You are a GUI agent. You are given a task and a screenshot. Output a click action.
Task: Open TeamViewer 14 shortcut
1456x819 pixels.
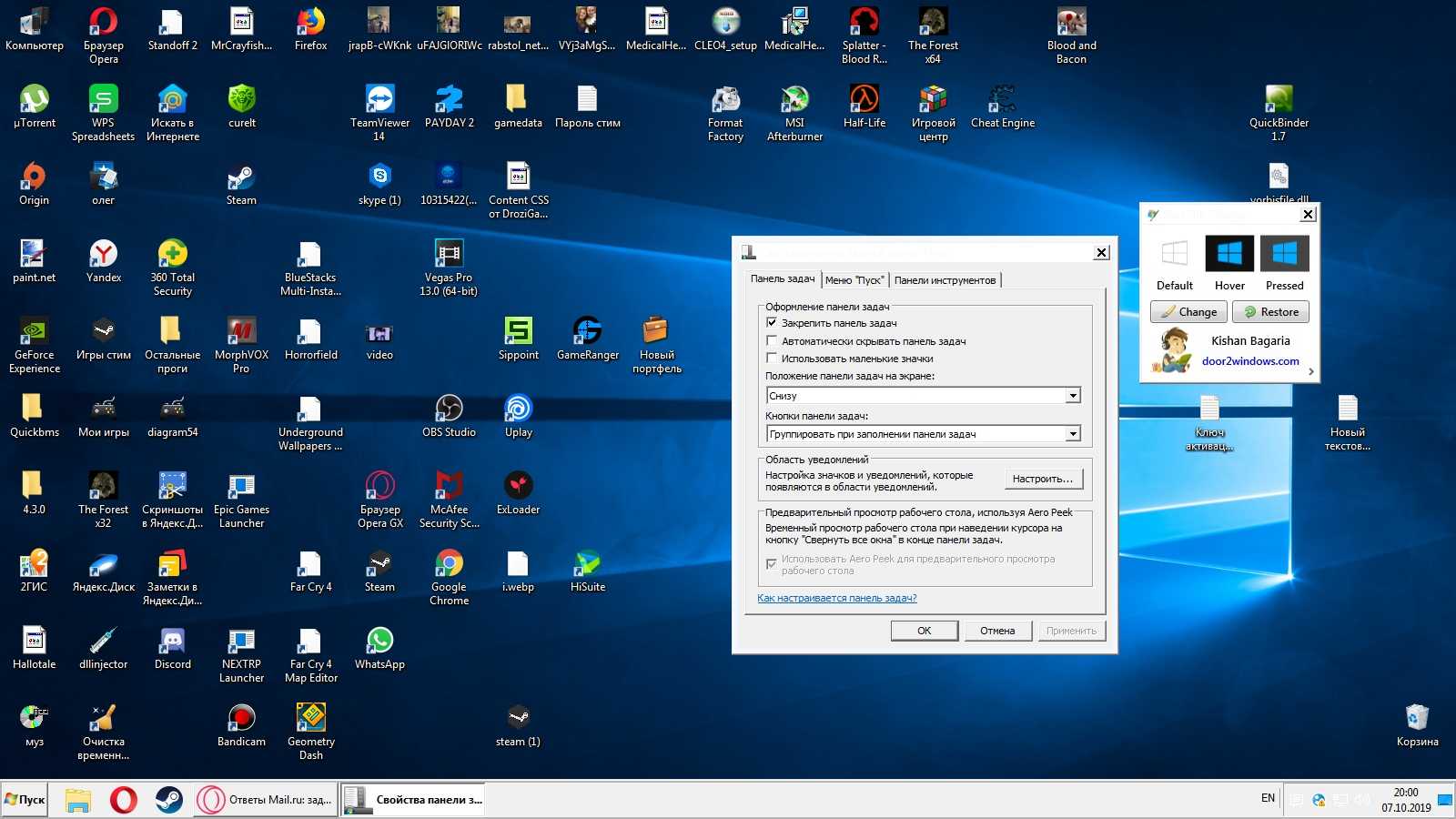(379, 113)
